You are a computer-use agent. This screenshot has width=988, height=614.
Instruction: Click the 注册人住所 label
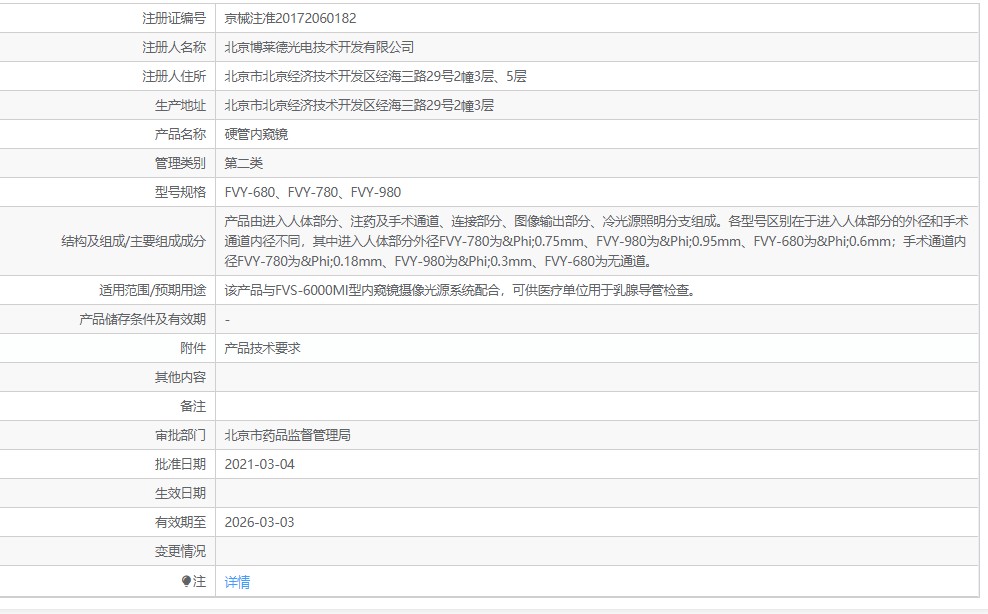(174, 76)
